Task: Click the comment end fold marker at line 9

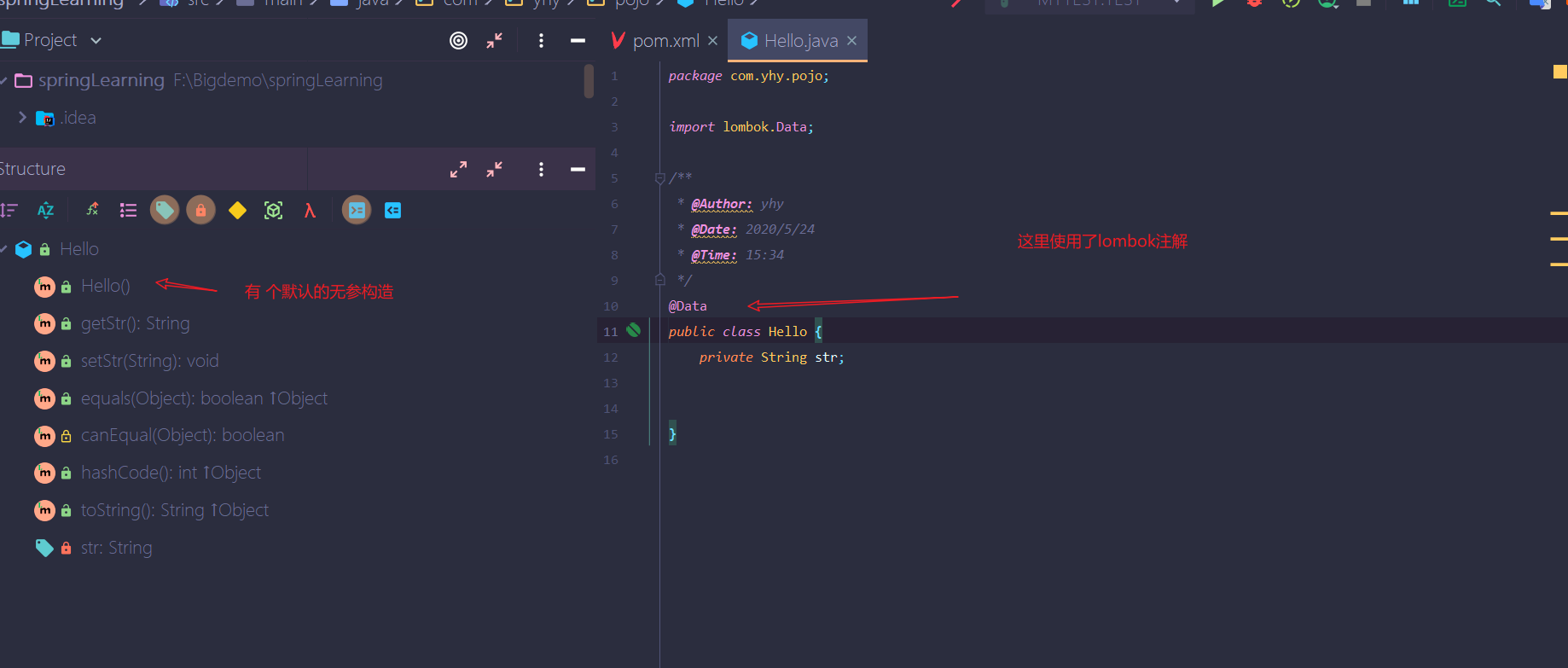Action: [660, 280]
